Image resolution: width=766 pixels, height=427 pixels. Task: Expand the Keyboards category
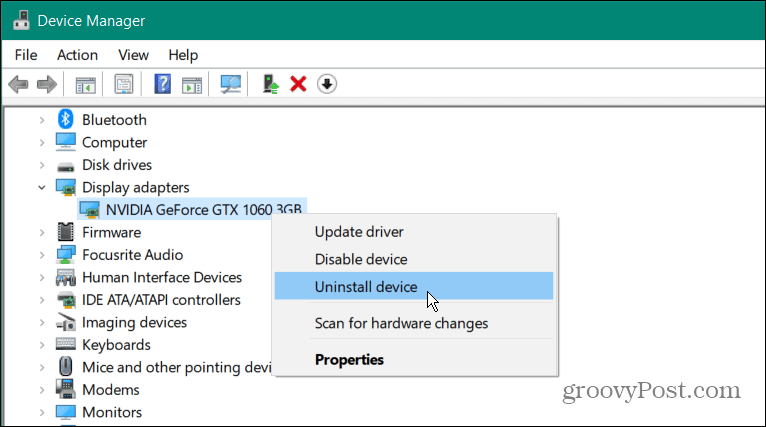[x=42, y=345]
